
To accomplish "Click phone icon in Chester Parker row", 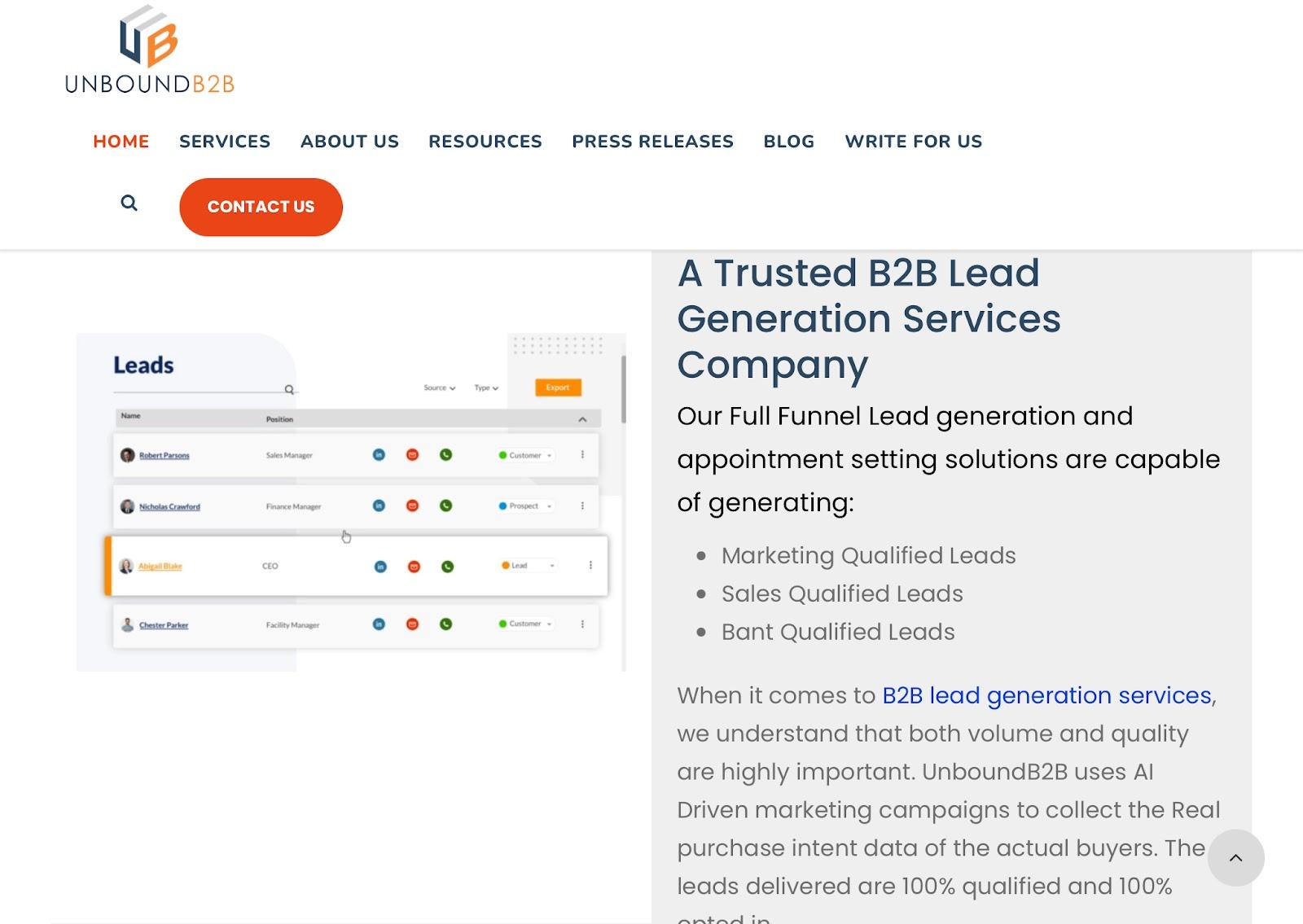I will (445, 624).
